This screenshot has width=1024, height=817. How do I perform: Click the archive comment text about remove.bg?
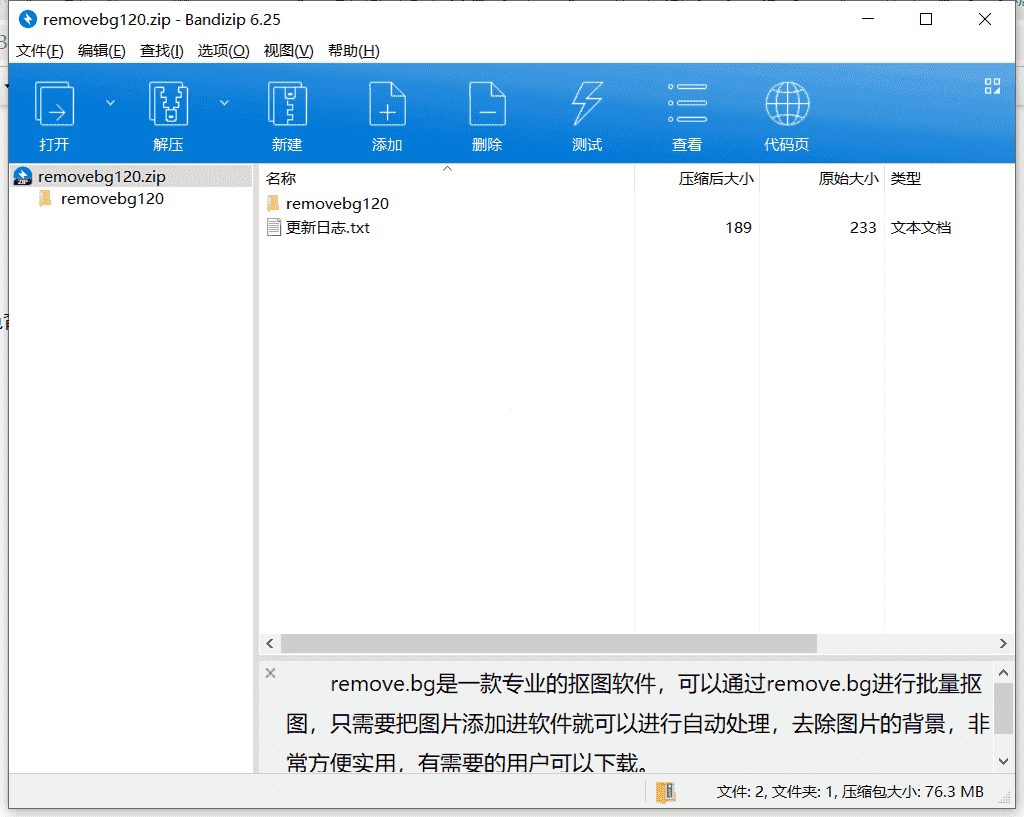(x=638, y=723)
